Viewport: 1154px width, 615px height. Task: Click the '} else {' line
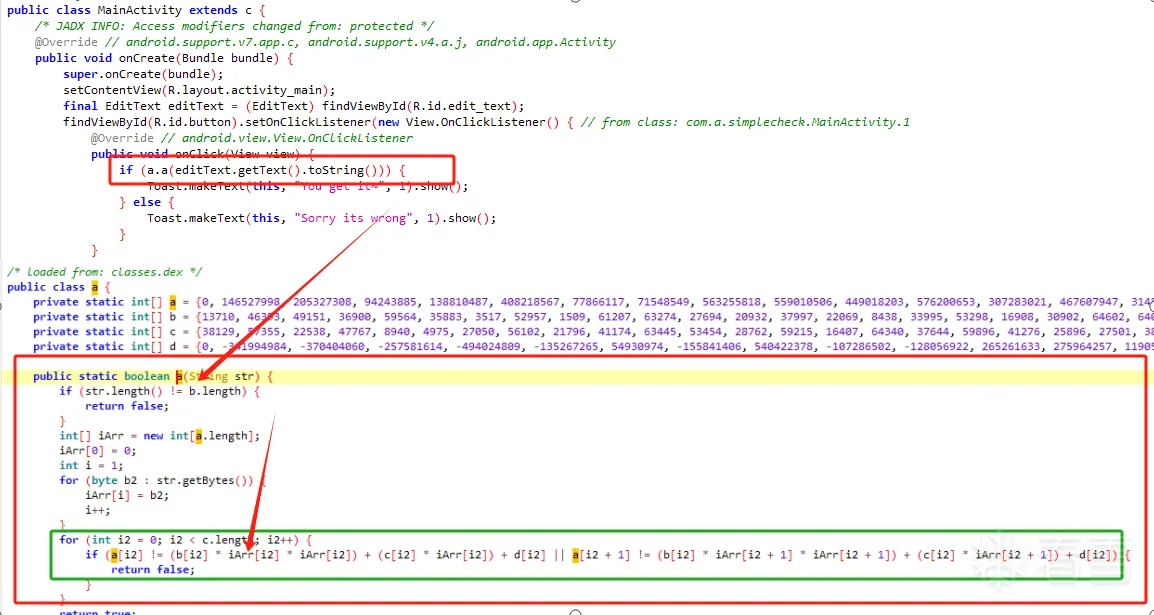coord(146,202)
